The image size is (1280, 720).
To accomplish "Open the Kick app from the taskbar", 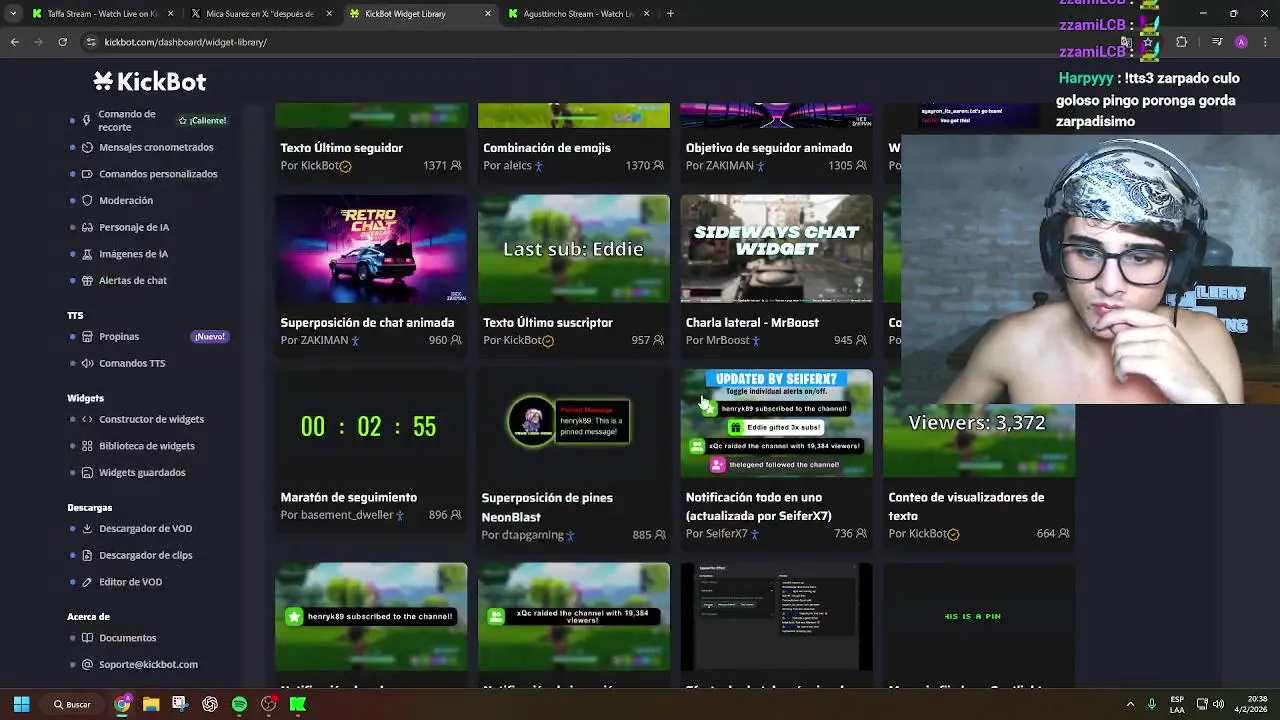I will click(x=298, y=704).
